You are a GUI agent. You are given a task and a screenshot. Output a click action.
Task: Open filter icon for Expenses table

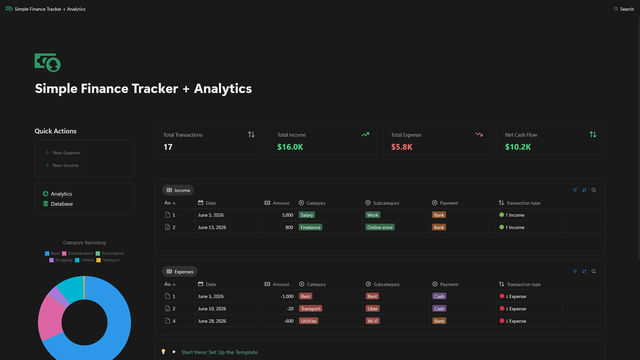coord(575,271)
